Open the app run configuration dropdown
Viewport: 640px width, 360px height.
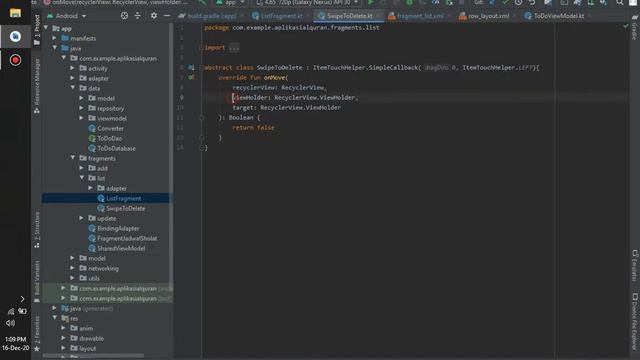click(x=231, y=2)
